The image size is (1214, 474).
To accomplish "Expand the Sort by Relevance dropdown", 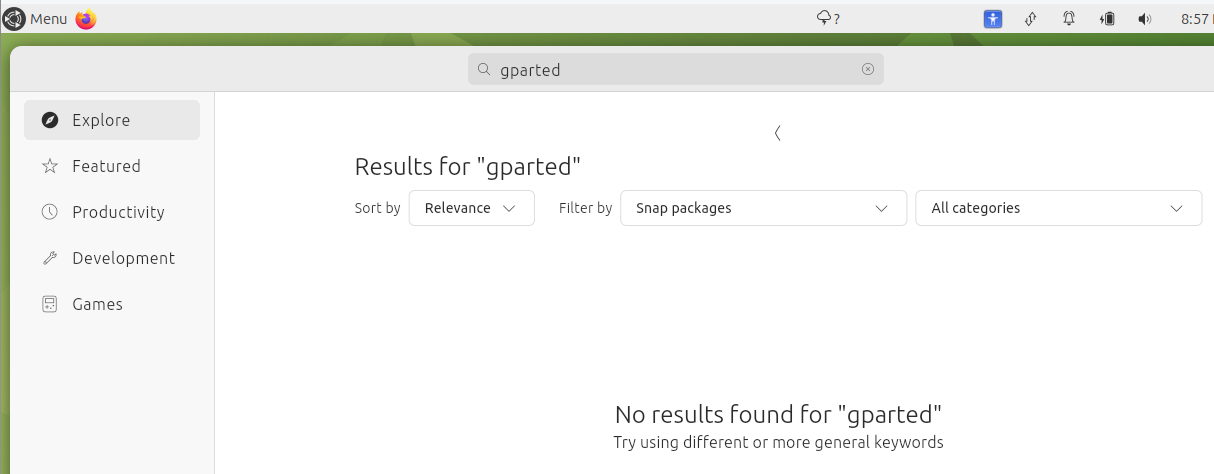I will coord(472,208).
